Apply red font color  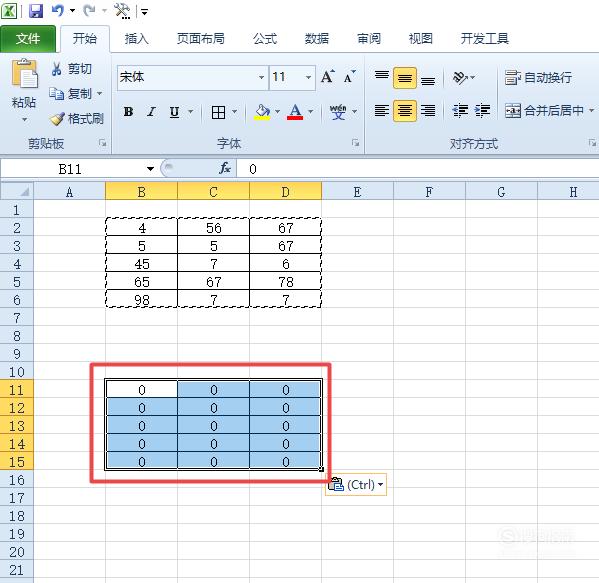(x=295, y=112)
